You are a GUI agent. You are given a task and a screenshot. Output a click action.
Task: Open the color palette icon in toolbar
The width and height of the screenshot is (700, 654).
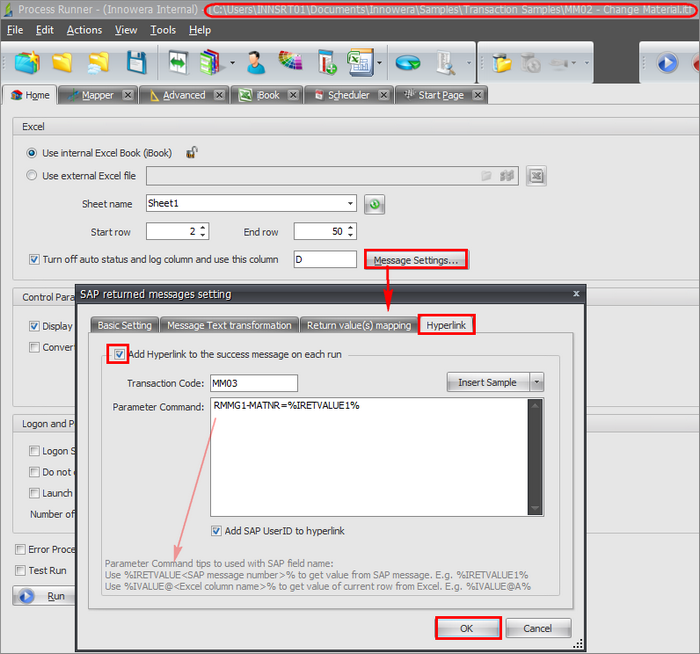pos(290,63)
